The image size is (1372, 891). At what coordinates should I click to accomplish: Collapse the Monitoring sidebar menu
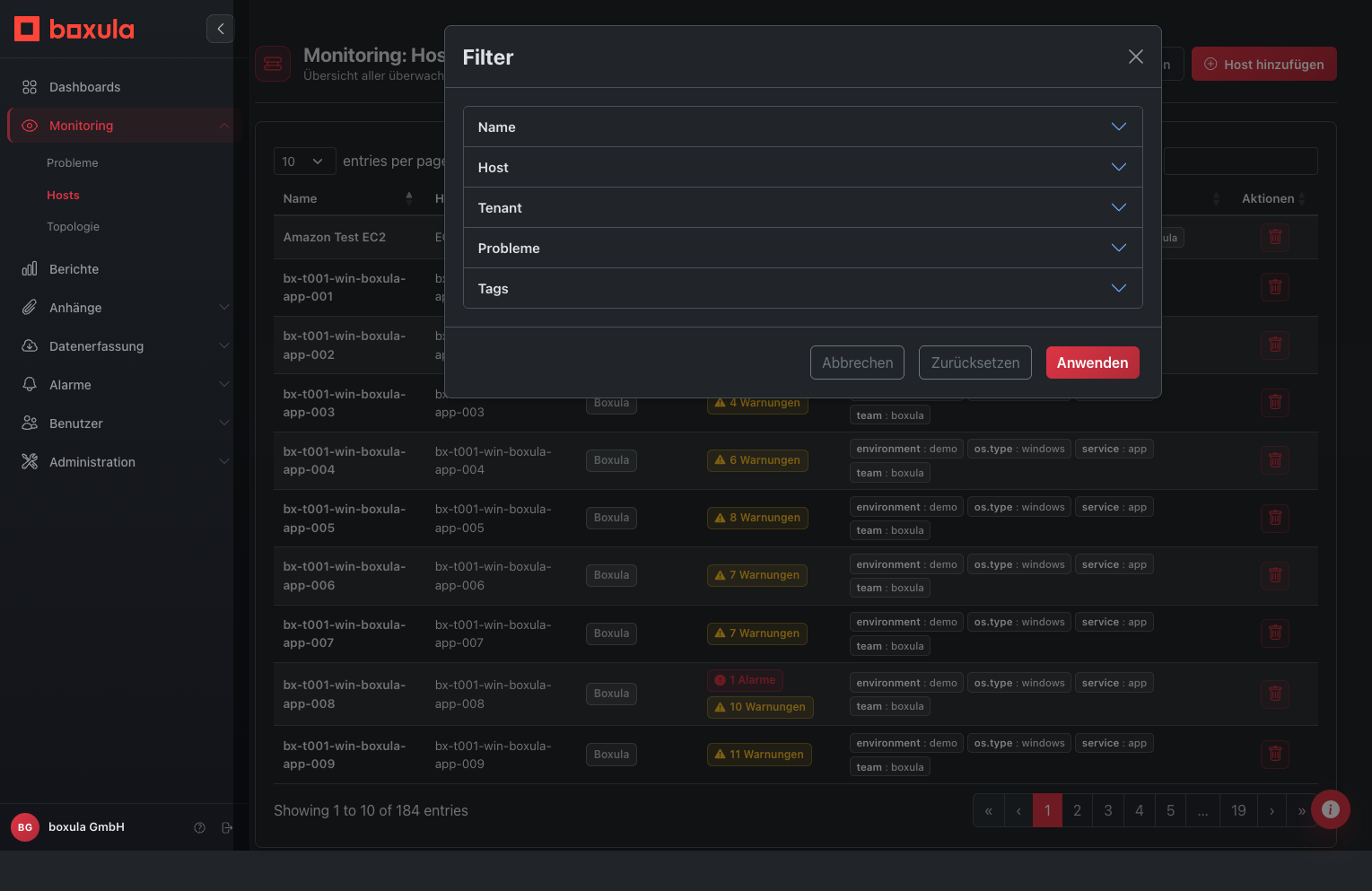(224, 126)
